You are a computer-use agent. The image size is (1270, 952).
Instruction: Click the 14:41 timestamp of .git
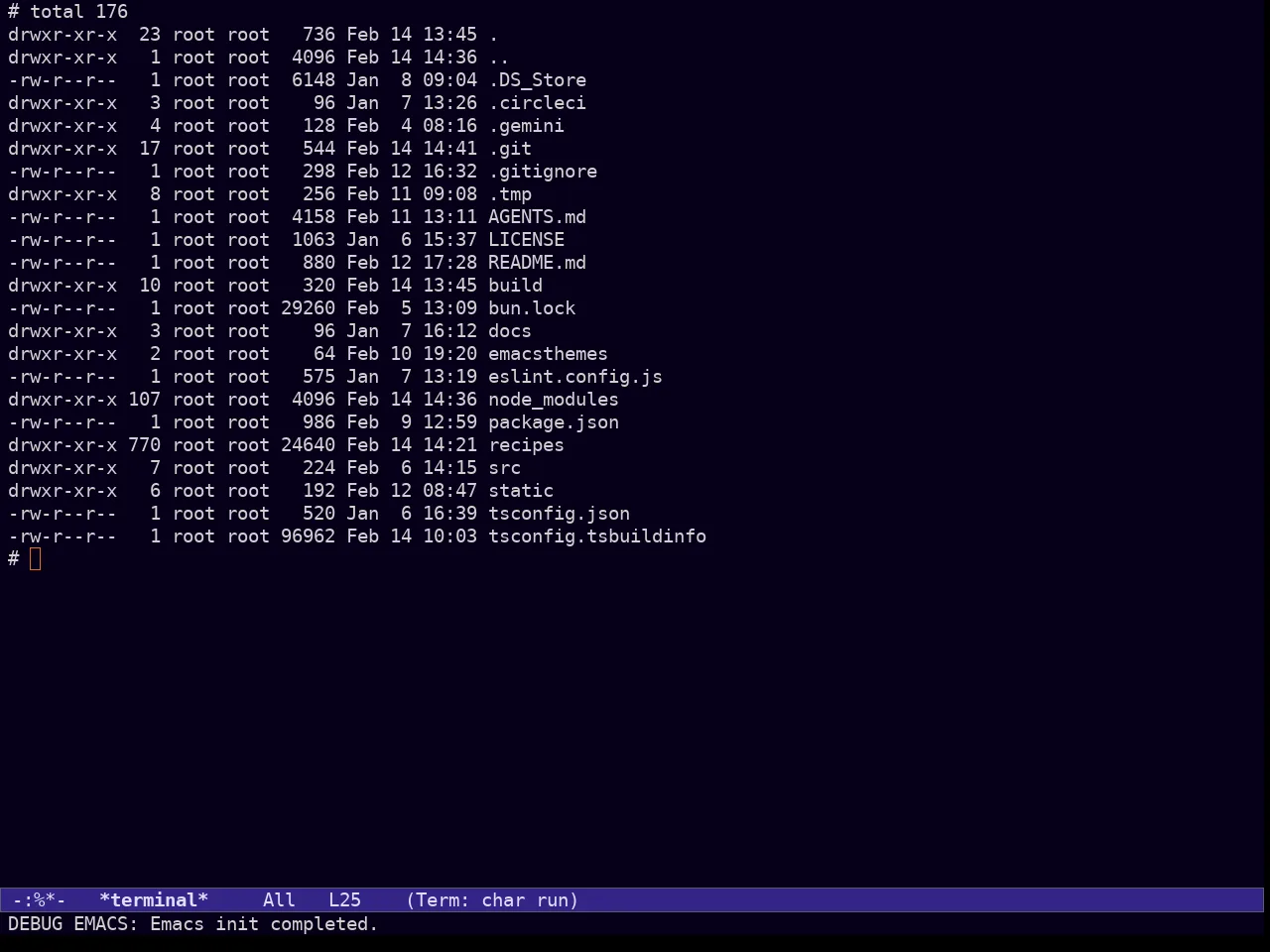pos(449,149)
